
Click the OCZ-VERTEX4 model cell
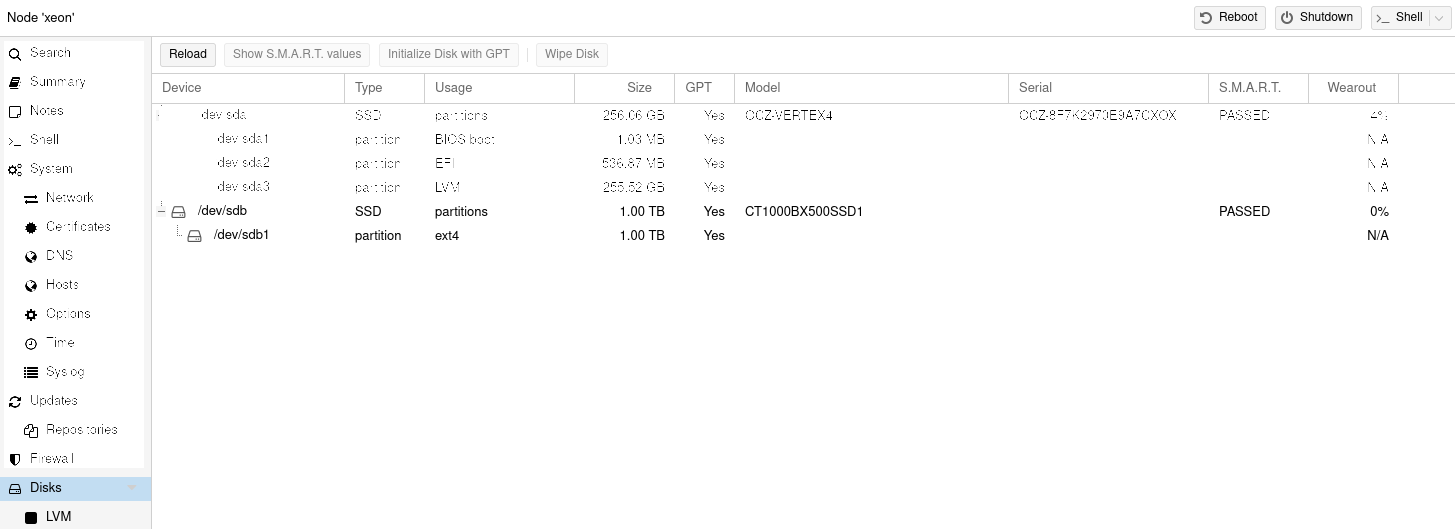(x=789, y=115)
